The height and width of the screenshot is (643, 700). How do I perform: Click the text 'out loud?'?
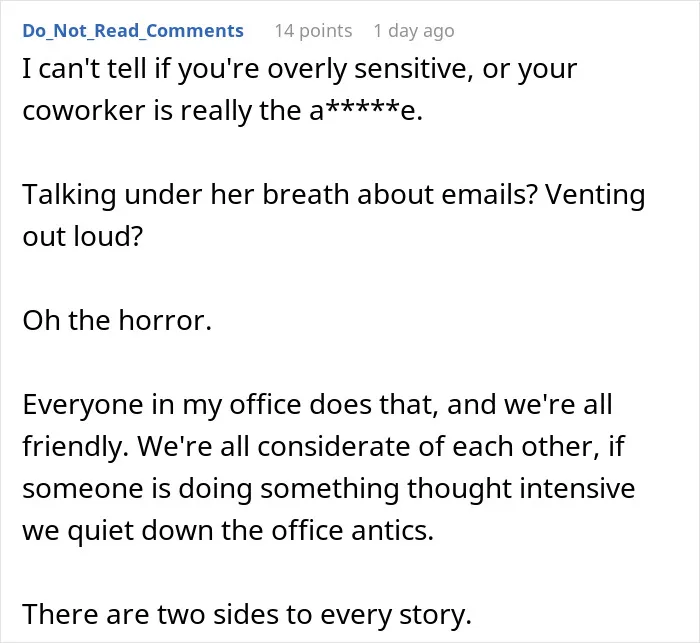click(83, 237)
